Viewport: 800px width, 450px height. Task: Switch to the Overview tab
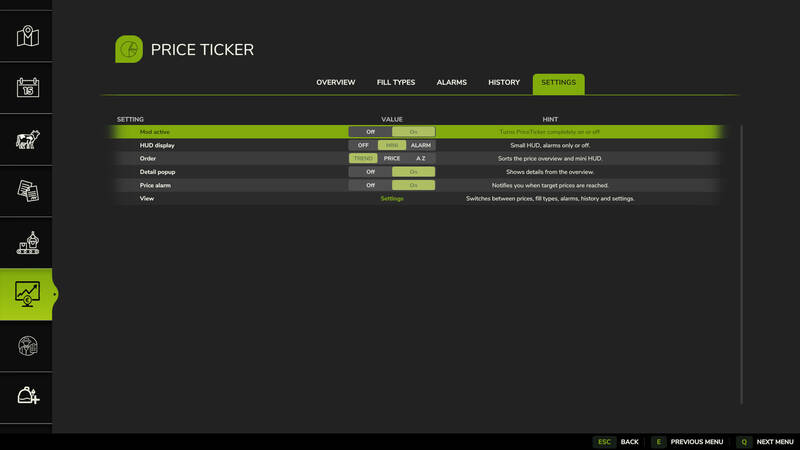[336, 83]
